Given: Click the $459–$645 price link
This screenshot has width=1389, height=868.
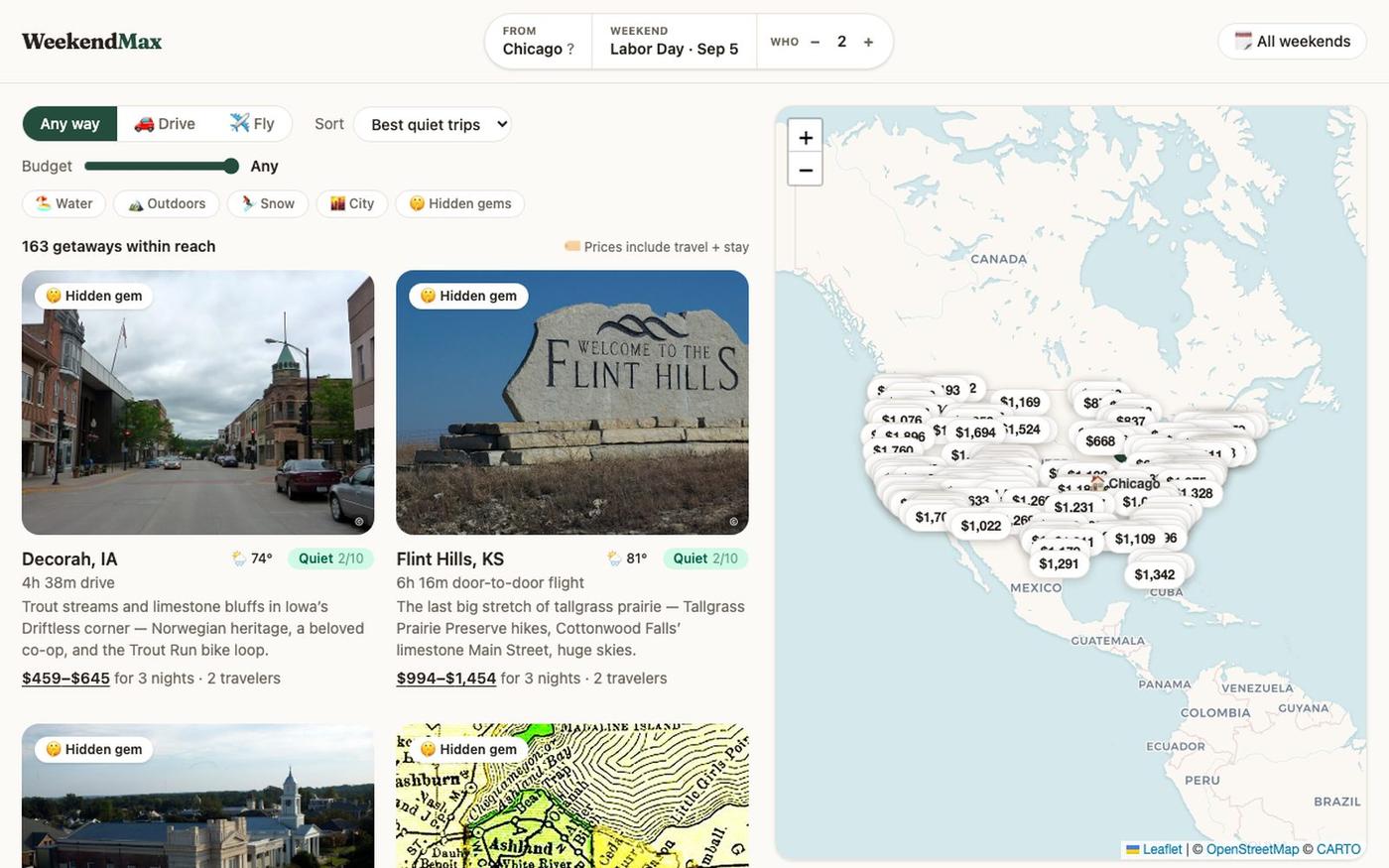Looking at the screenshot, I should [65, 679].
